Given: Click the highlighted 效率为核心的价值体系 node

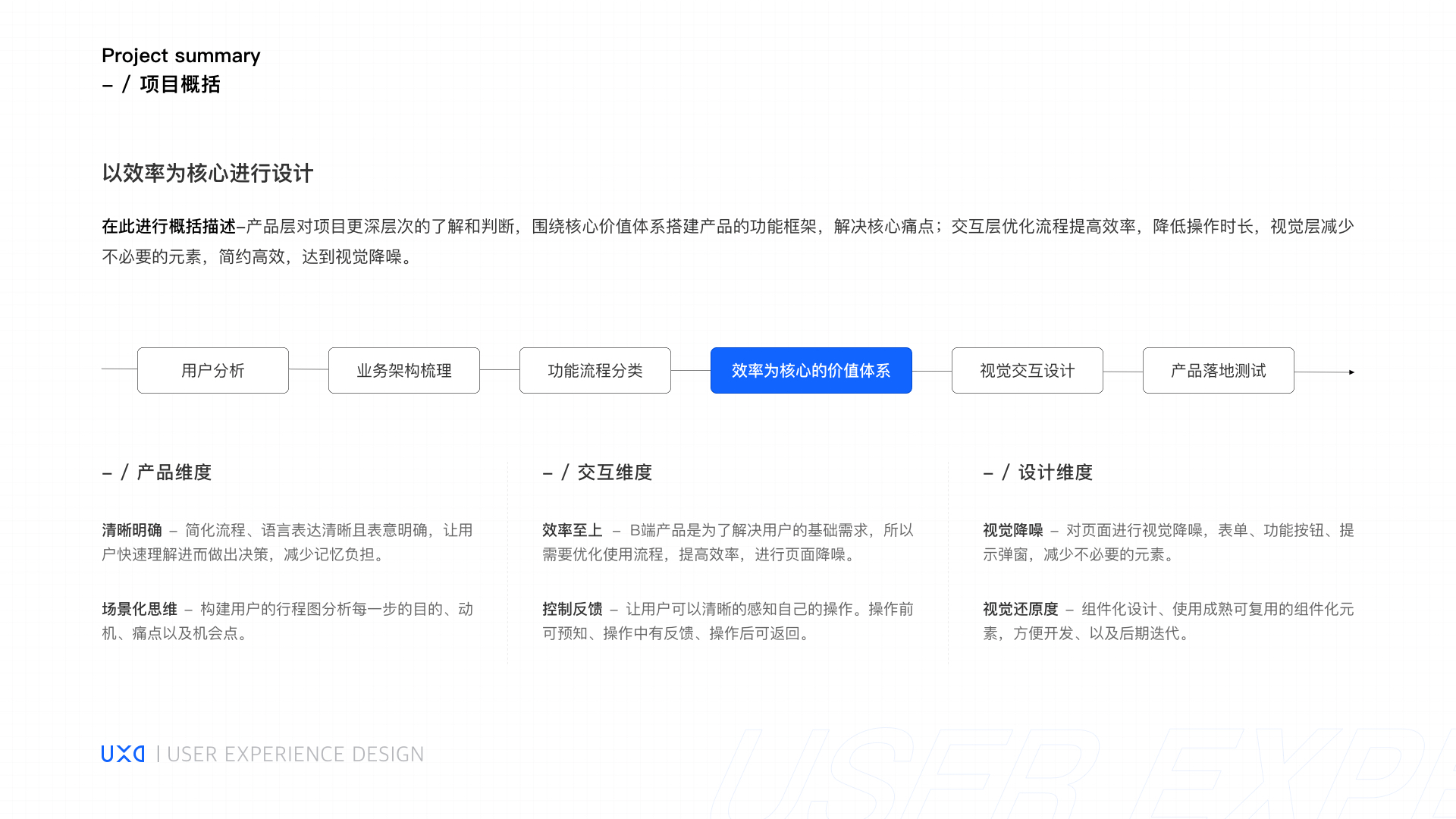Looking at the screenshot, I should [x=811, y=370].
